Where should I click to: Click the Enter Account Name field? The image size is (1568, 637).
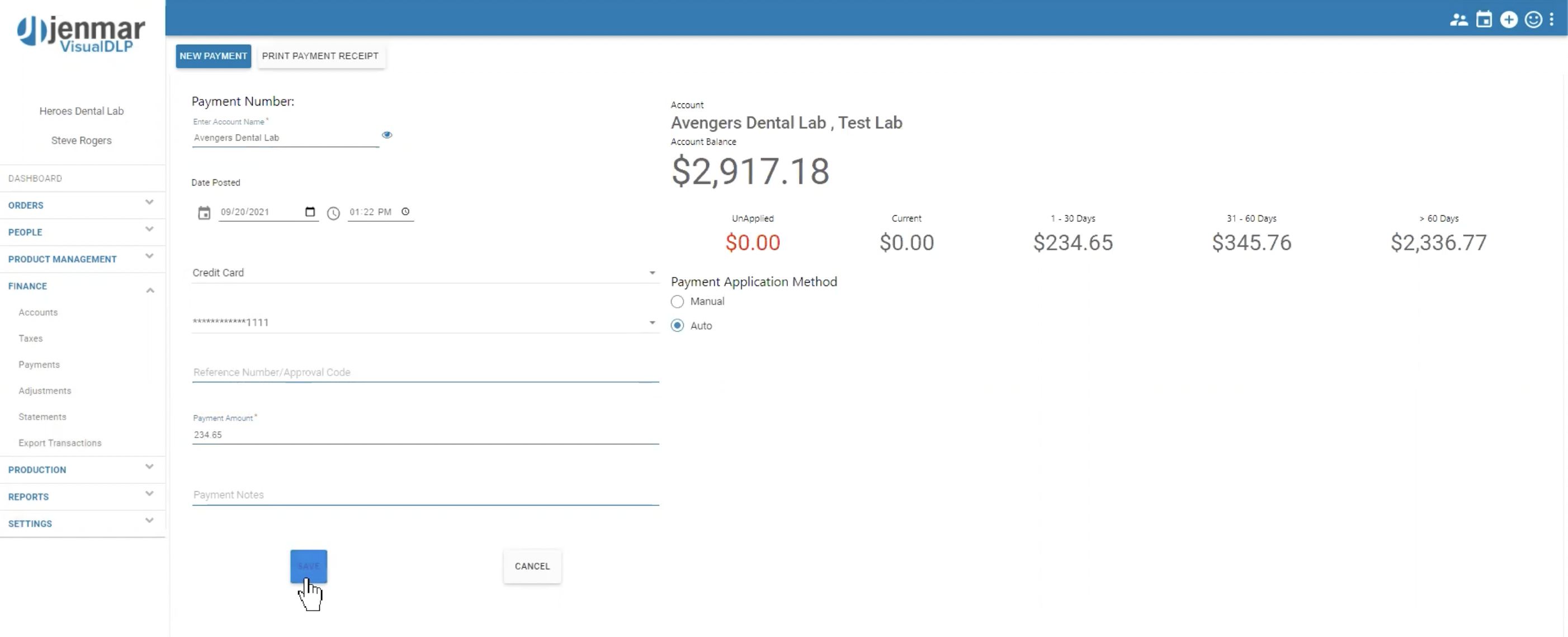tap(285, 137)
